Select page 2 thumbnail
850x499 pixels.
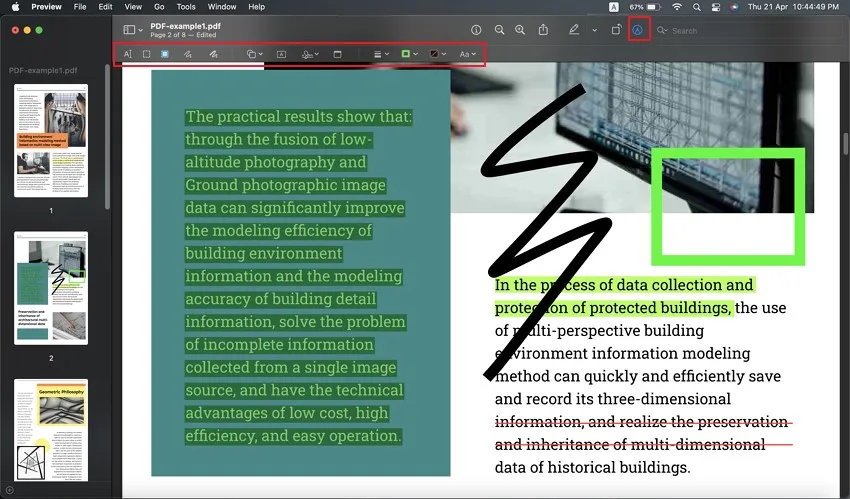51,288
